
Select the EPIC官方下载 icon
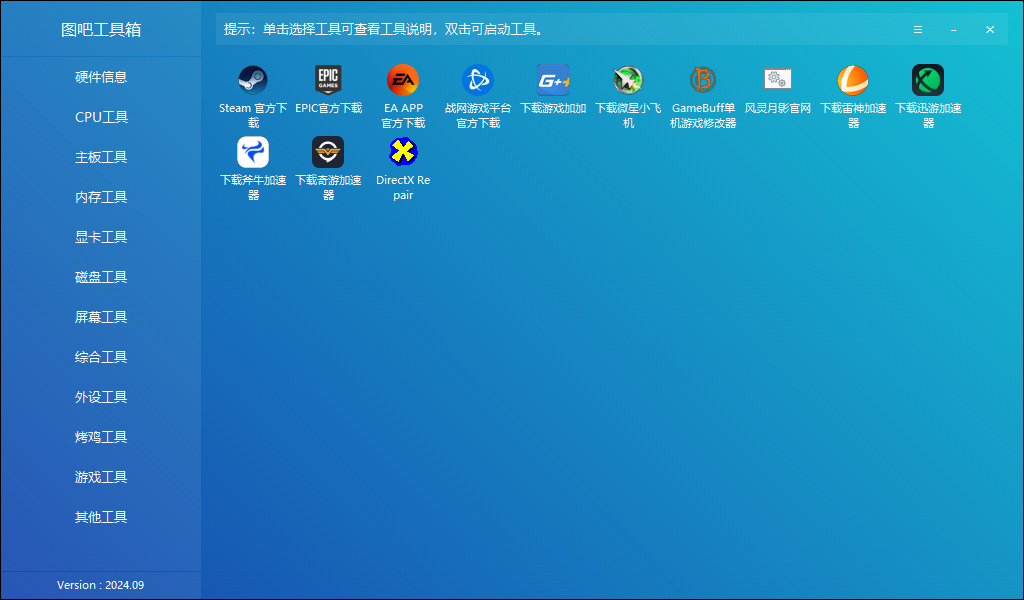click(328, 80)
